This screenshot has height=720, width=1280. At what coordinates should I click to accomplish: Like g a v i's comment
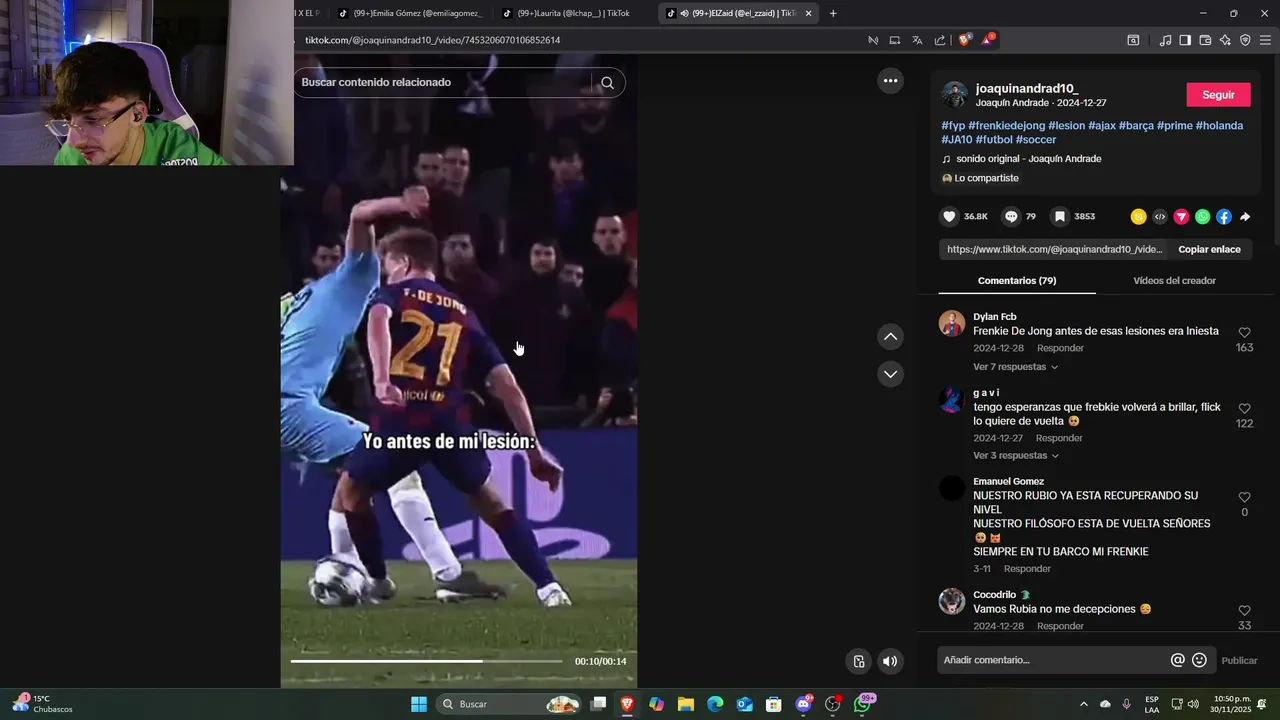(1244, 409)
